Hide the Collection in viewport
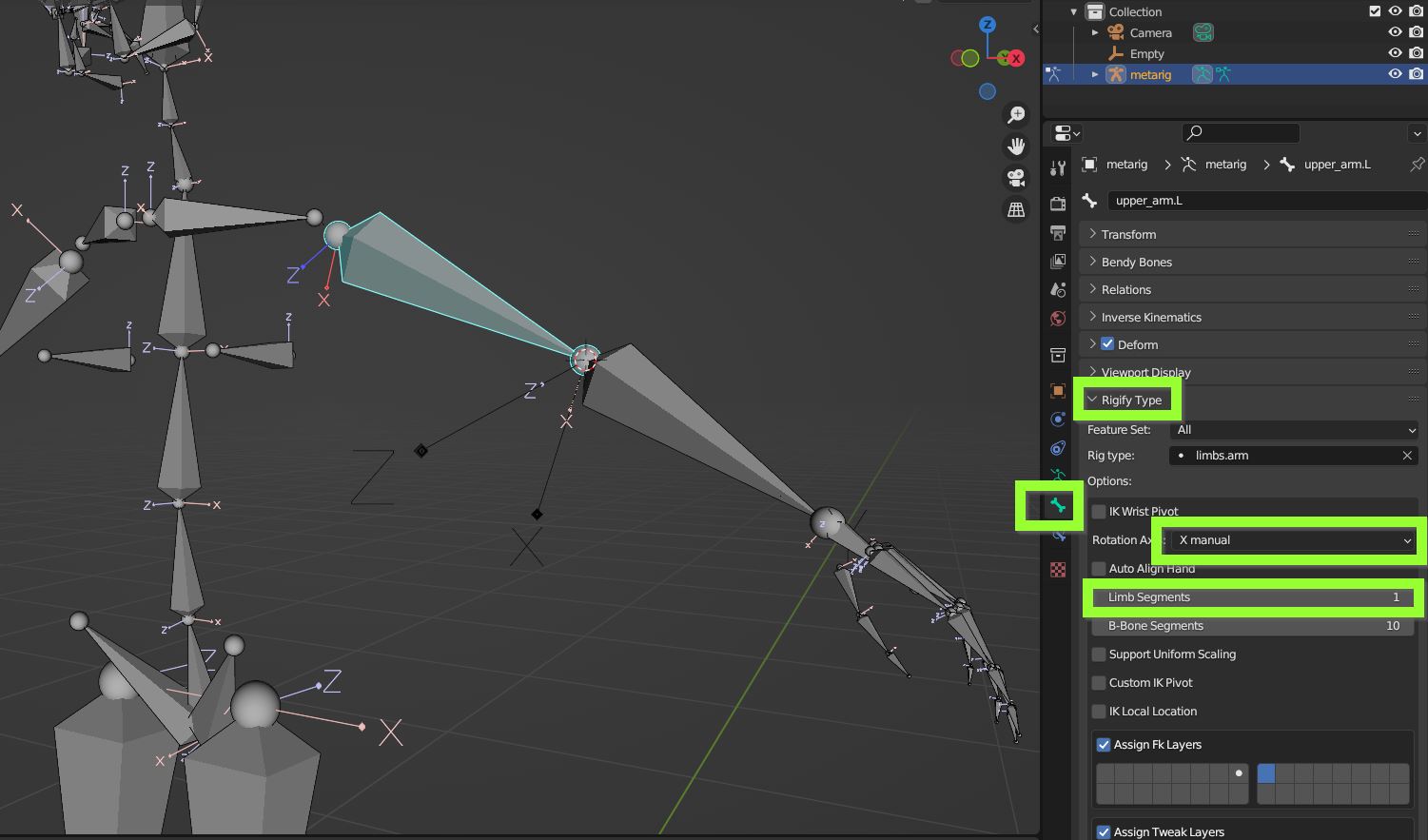The width and height of the screenshot is (1428, 840). tap(1396, 11)
